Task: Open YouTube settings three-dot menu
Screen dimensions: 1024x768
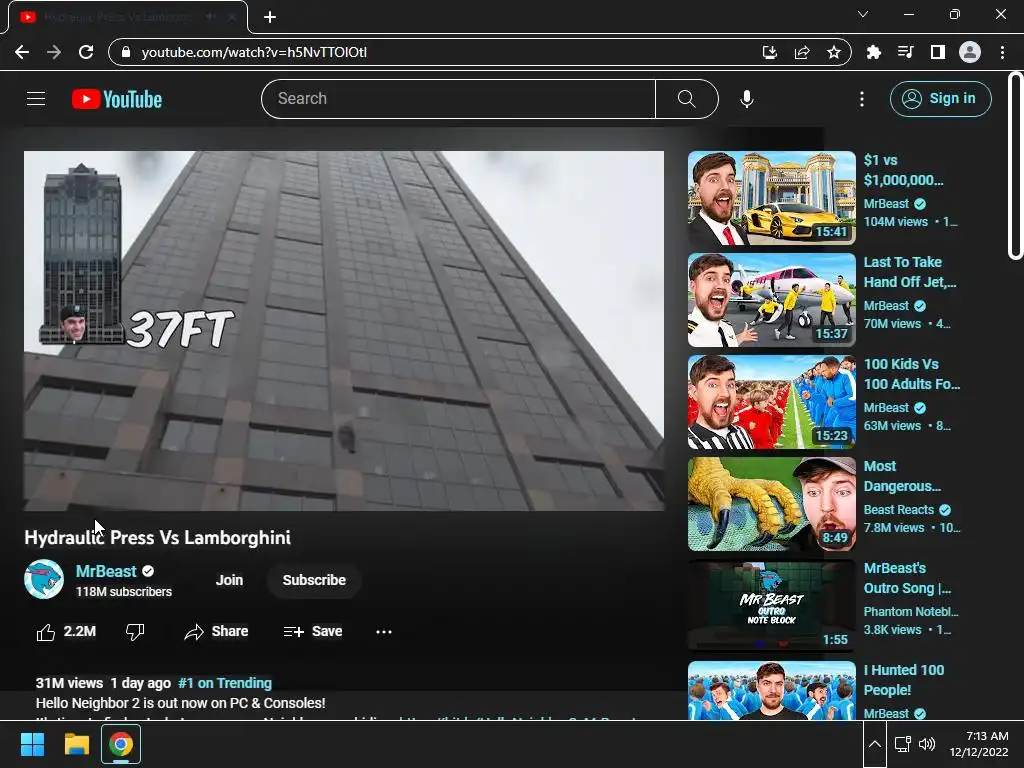Action: [862, 99]
